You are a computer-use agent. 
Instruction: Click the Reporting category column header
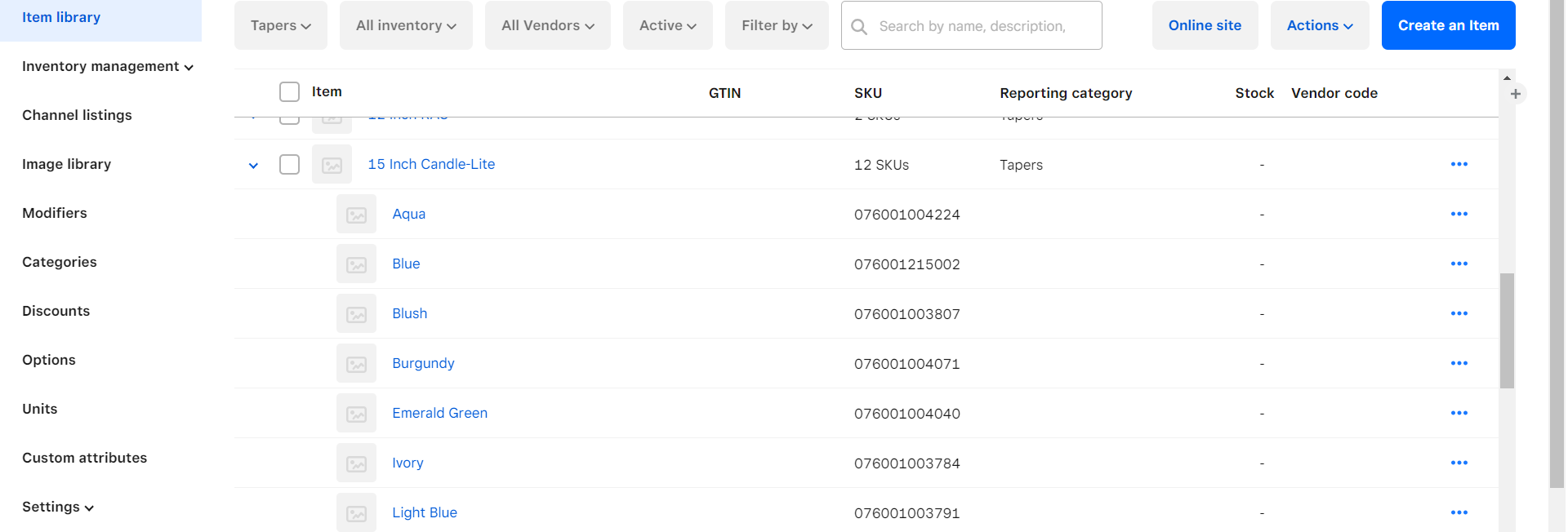coord(1066,93)
